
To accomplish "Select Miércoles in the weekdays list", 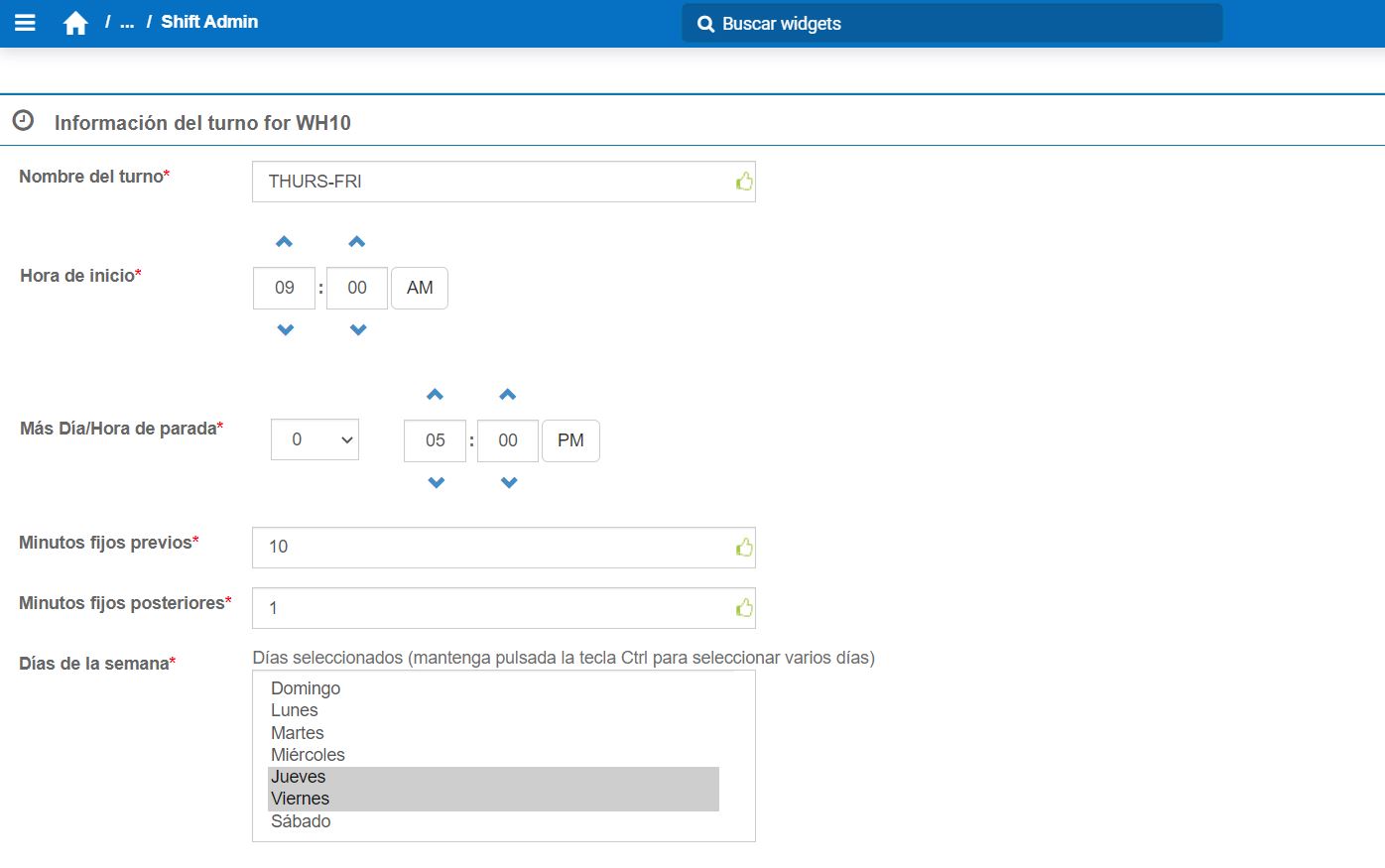I will pyautogui.click(x=308, y=755).
